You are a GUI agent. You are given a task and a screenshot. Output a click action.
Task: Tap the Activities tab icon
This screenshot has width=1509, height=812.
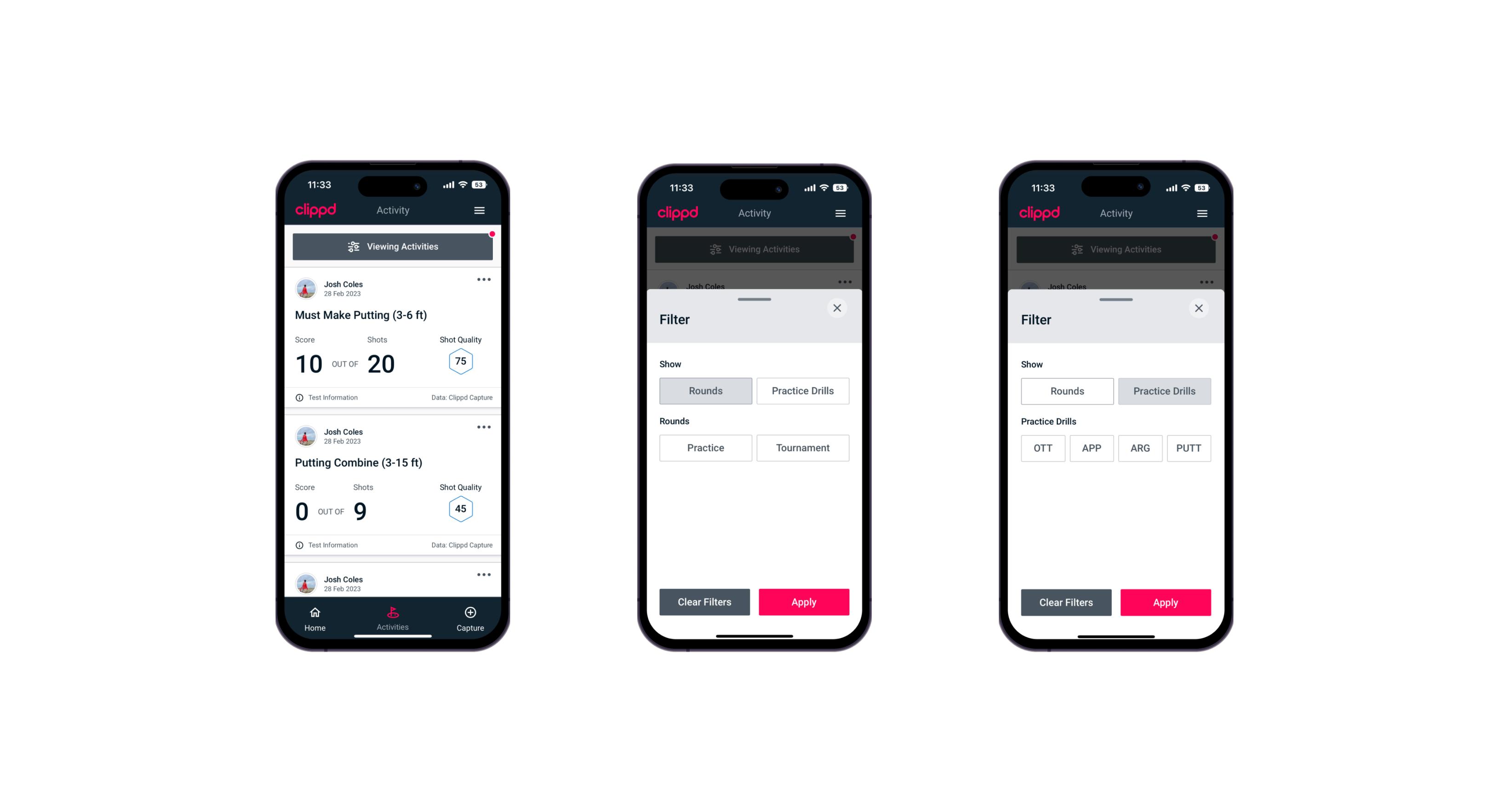coord(393,613)
